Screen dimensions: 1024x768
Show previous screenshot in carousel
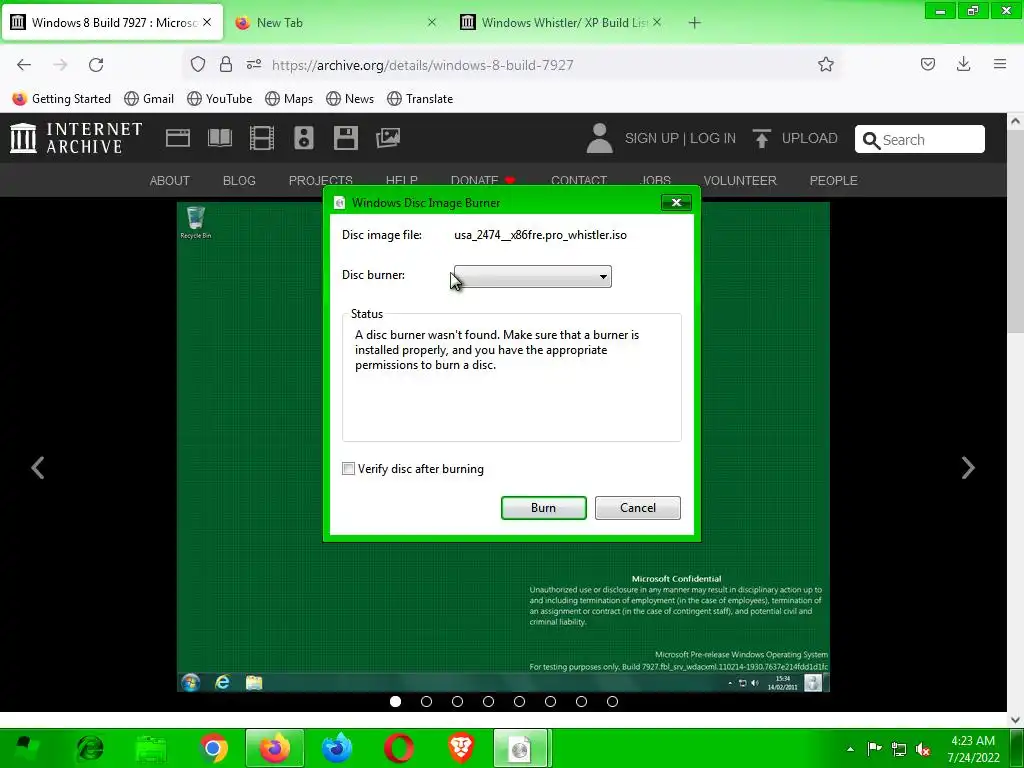click(38, 467)
